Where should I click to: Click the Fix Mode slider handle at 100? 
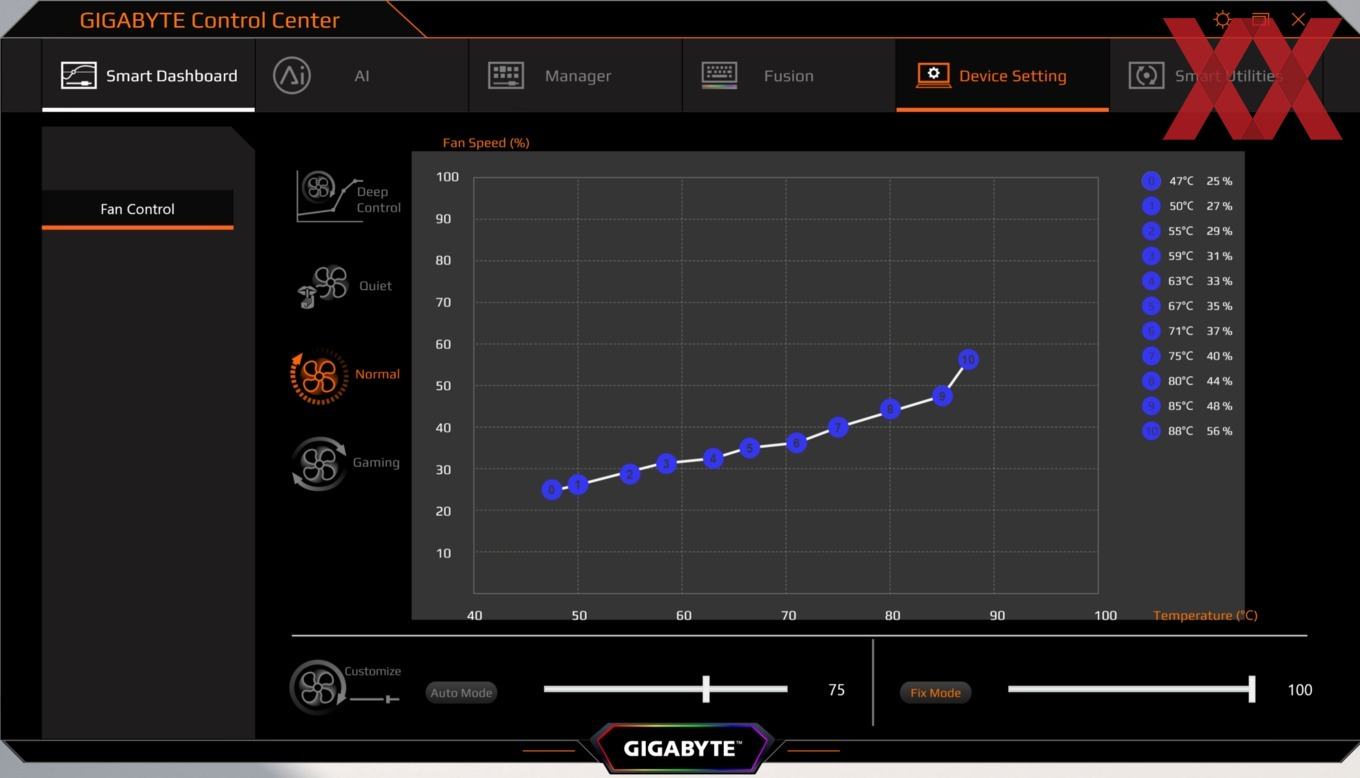click(x=1252, y=688)
